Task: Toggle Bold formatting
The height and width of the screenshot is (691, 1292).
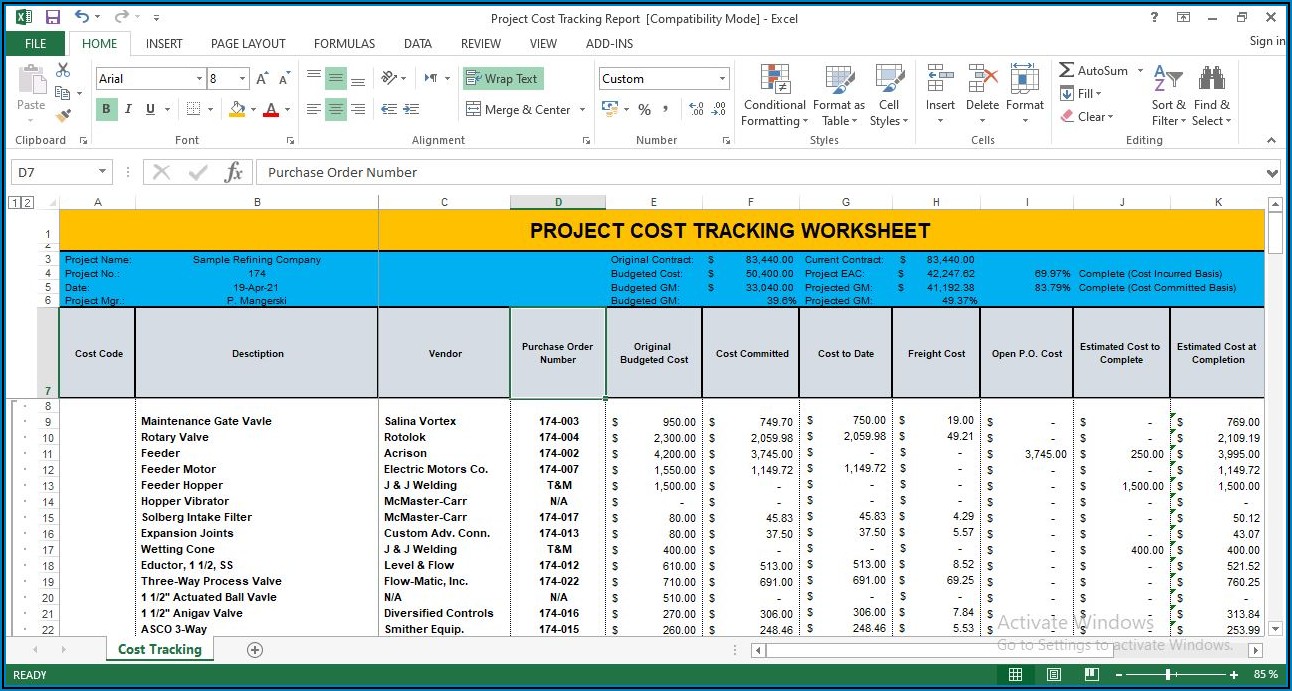Action: [x=106, y=109]
